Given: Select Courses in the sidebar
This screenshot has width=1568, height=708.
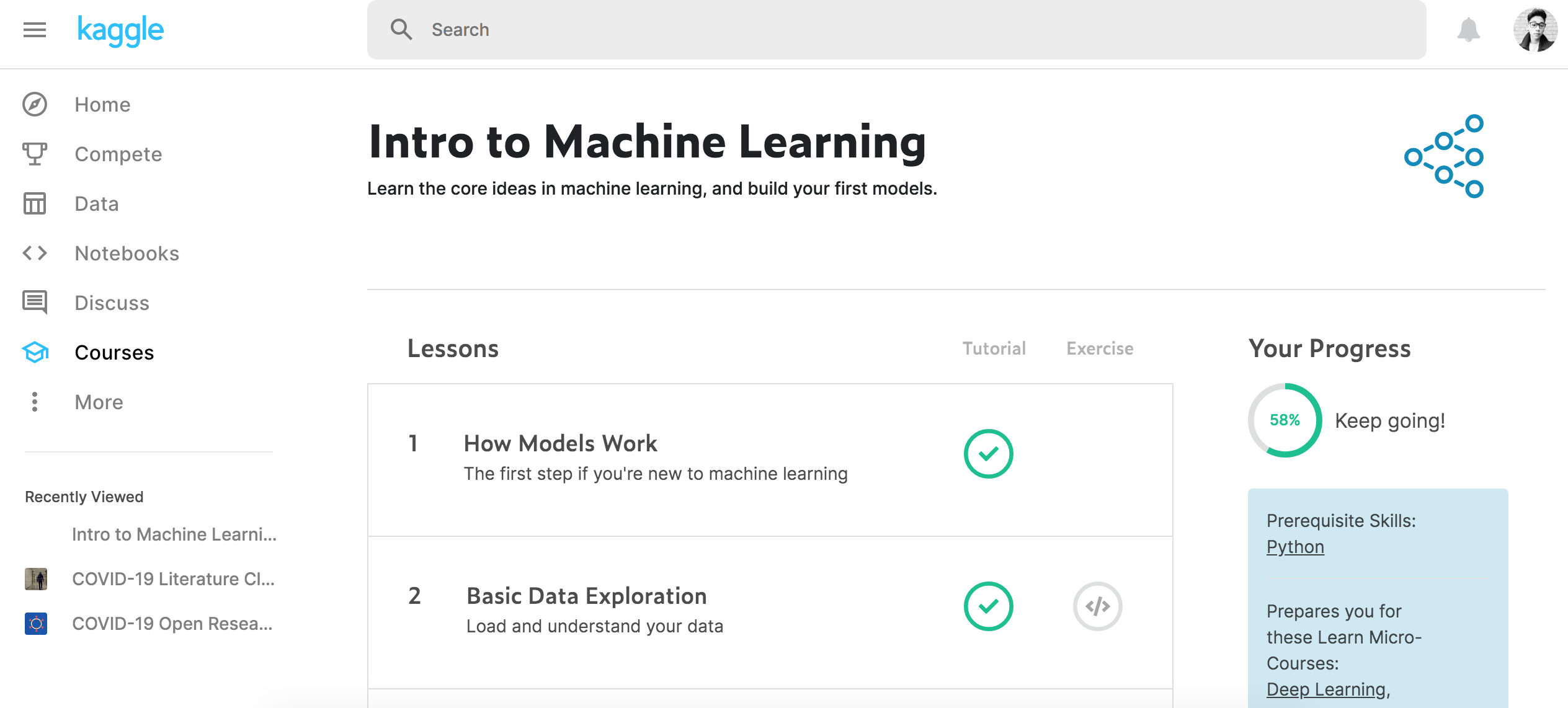Looking at the screenshot, I should (x=114, y=352).
